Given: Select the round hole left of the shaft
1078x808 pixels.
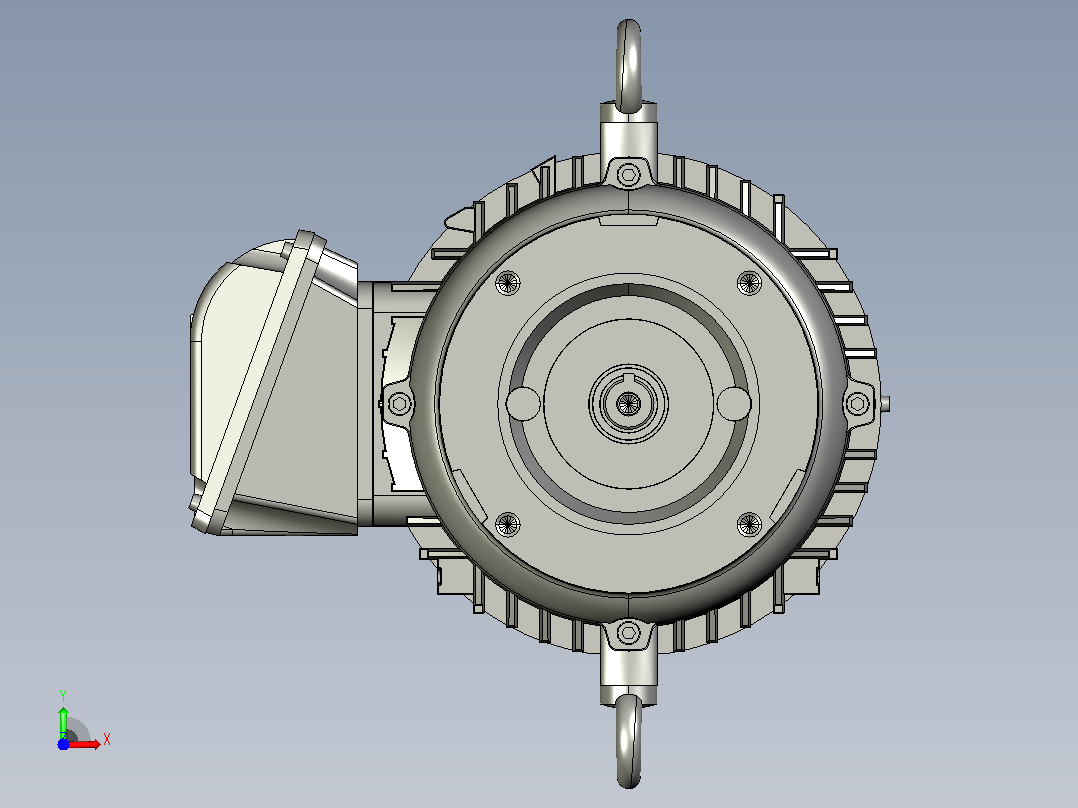Looking at the screenshot, I should click(x=523, y=403).
